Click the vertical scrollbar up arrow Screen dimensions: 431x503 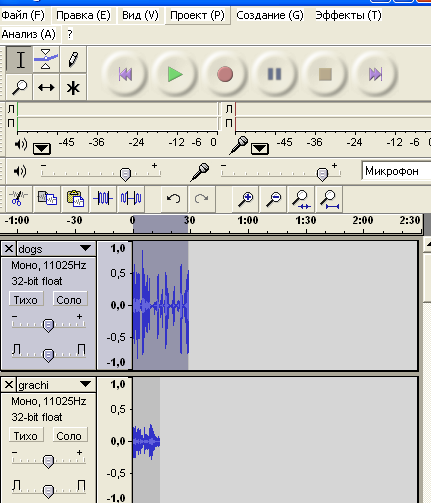click(427, 245)
